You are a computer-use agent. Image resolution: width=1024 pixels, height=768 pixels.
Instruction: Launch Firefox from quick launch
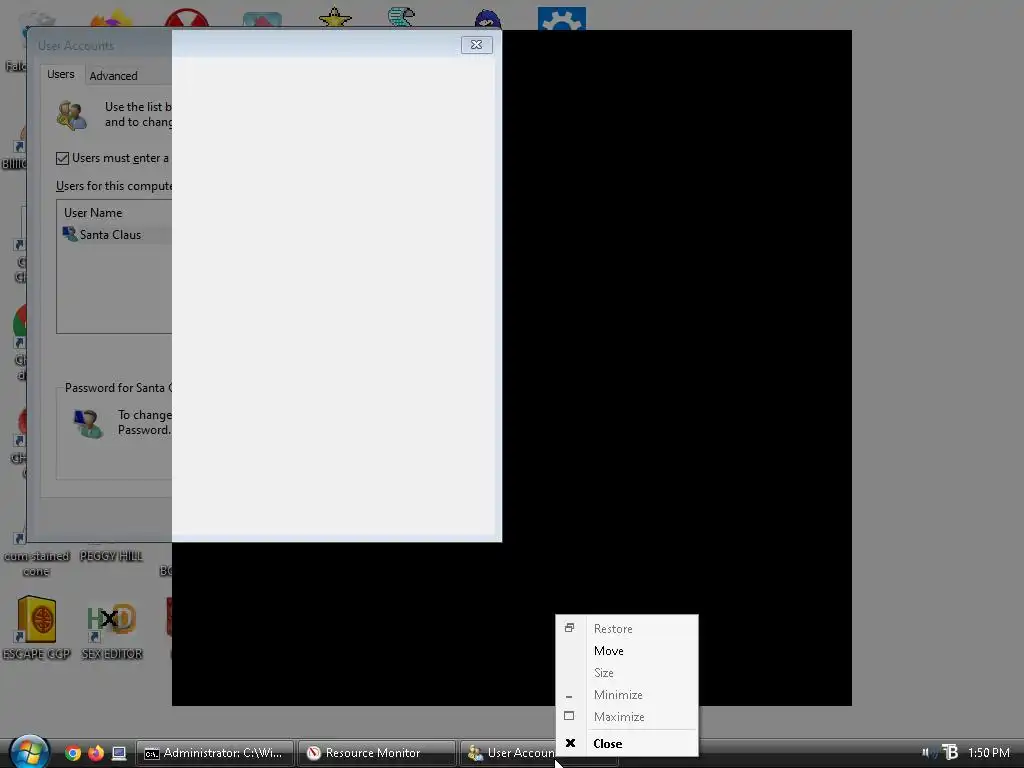95,753
